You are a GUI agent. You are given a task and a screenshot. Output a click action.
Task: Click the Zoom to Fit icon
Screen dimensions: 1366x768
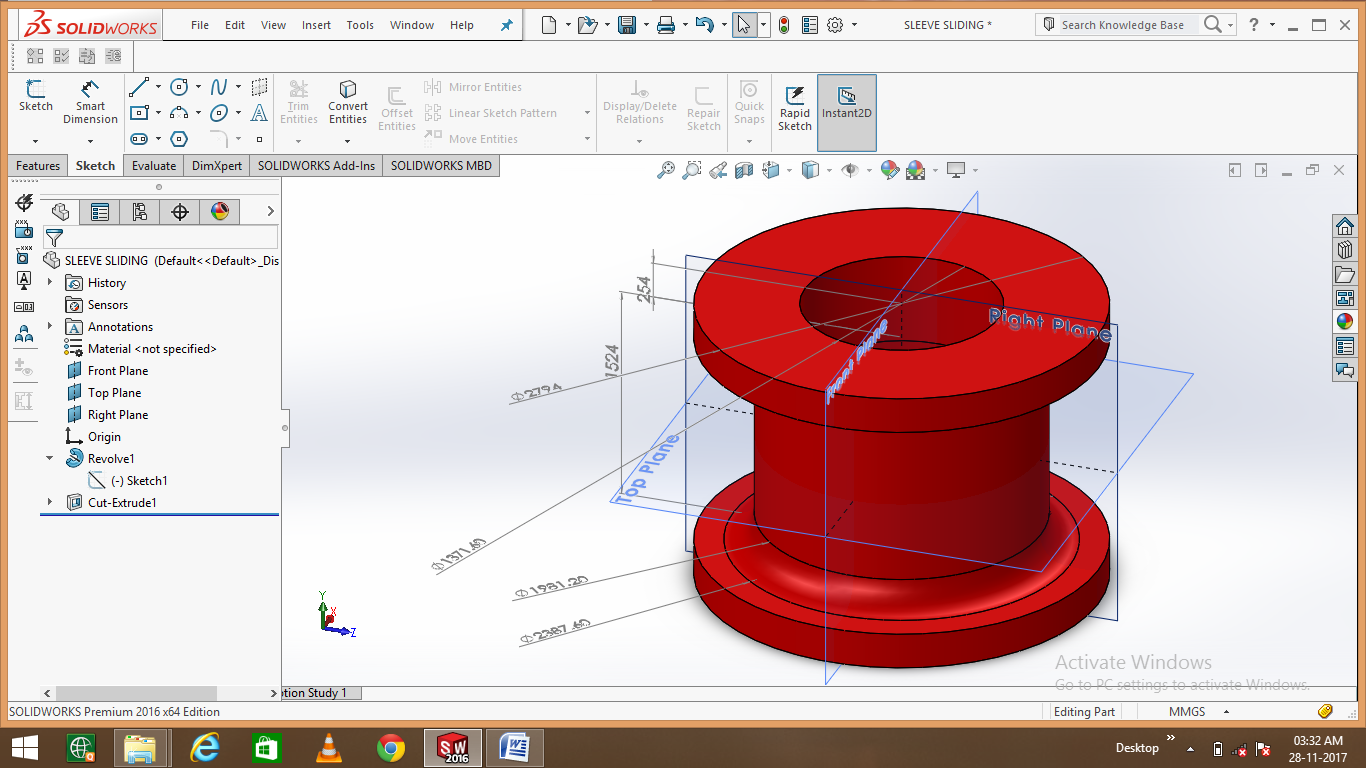[x=666, y=171]
